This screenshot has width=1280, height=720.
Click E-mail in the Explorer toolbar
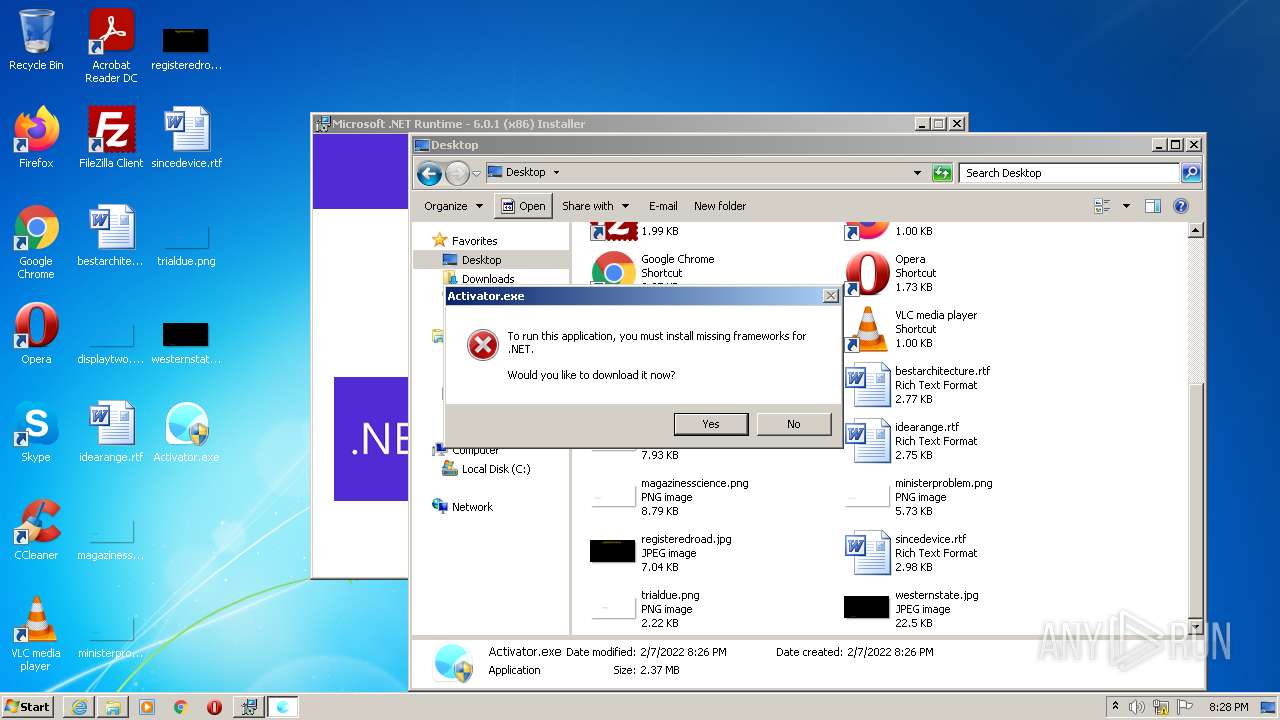click(x=663, y=206)
